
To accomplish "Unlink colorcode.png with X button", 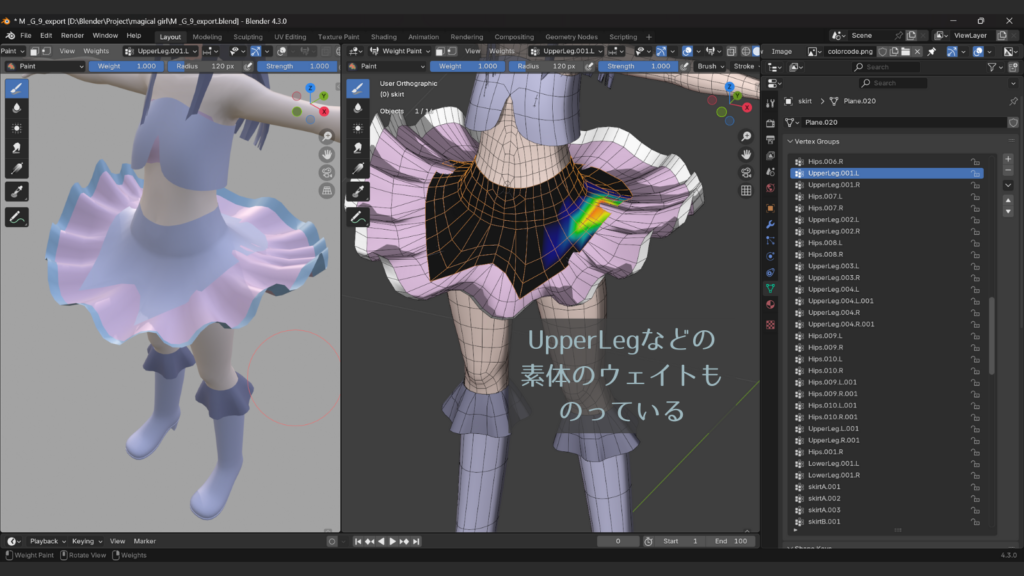I will pos(917,51).
